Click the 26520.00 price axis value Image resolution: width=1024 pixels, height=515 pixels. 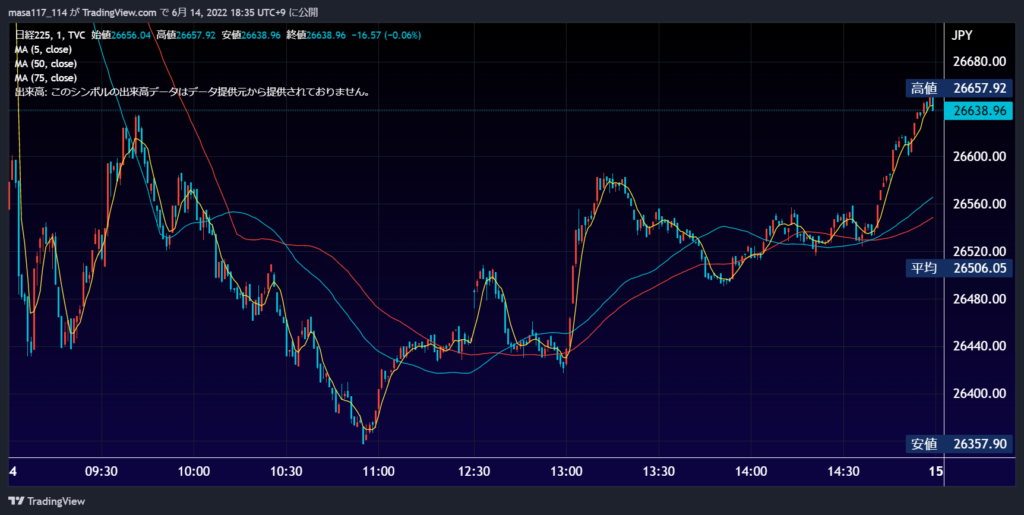click(979, 251)
